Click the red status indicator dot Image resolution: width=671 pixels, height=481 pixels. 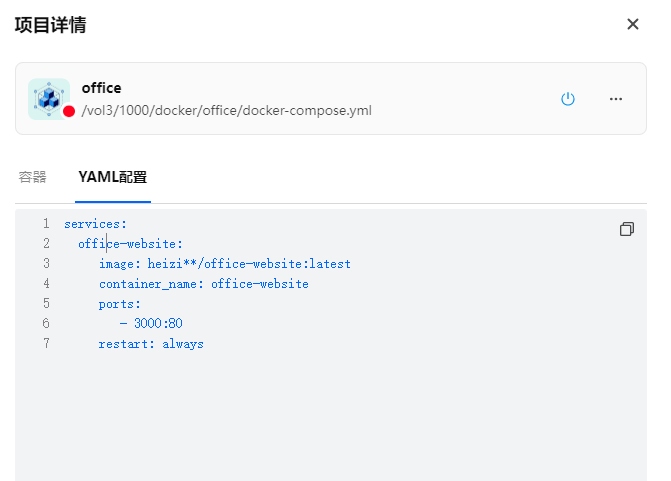69,112
